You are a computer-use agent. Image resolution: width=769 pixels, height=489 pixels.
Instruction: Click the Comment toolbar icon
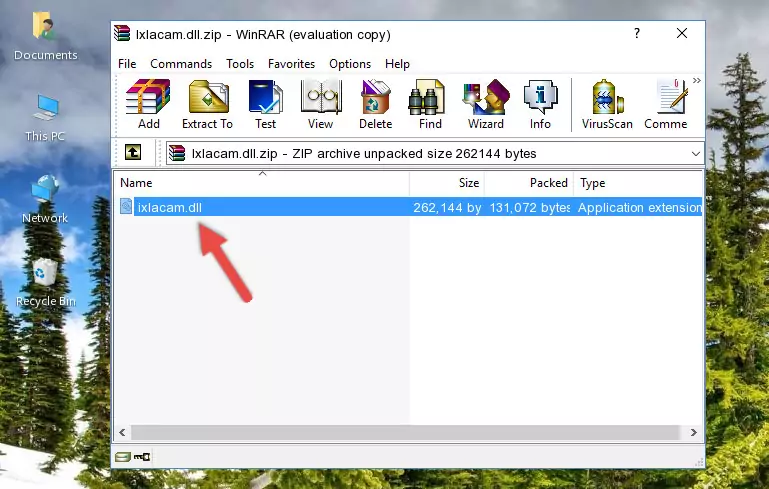pos(666,104)
